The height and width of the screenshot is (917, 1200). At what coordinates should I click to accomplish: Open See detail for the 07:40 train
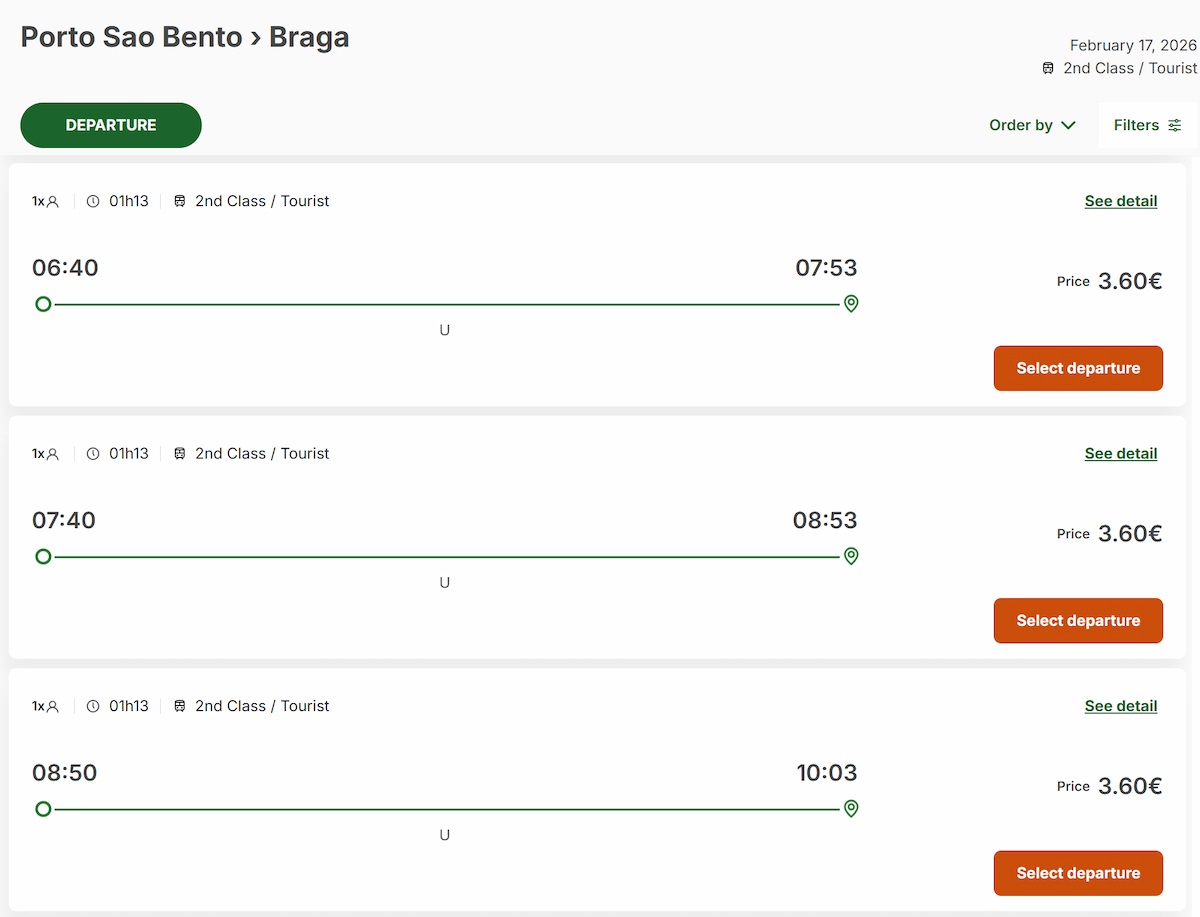(1120, 454)
